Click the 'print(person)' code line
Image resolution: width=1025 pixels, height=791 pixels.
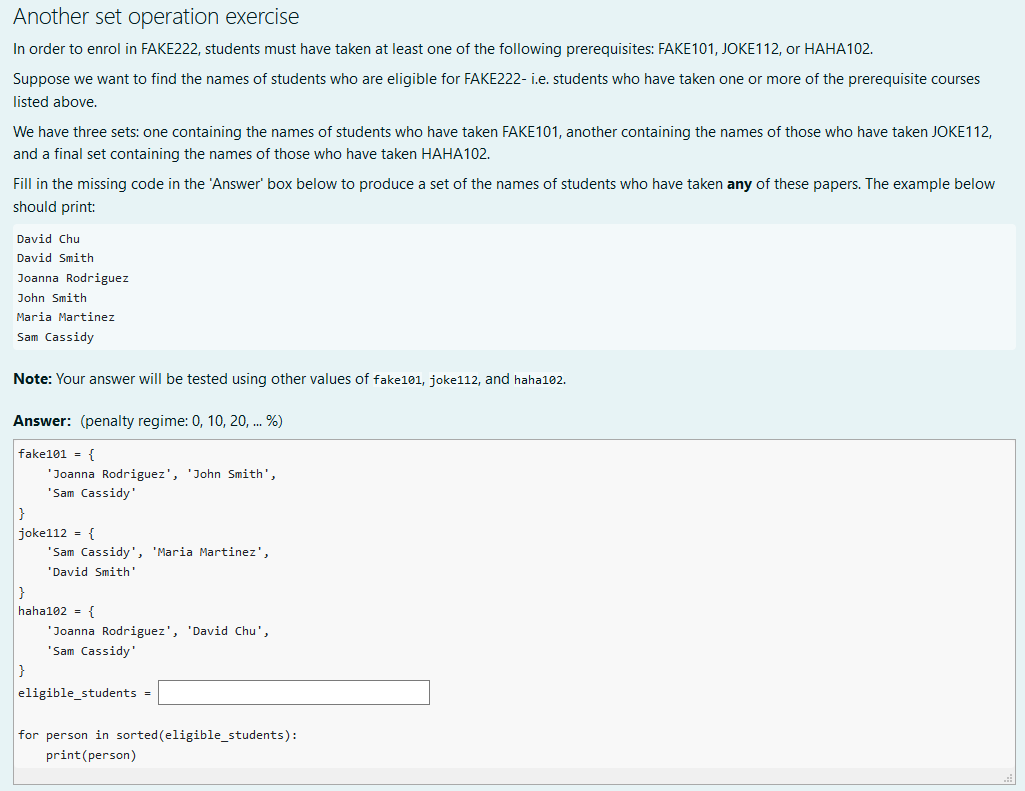pos(92,756)
